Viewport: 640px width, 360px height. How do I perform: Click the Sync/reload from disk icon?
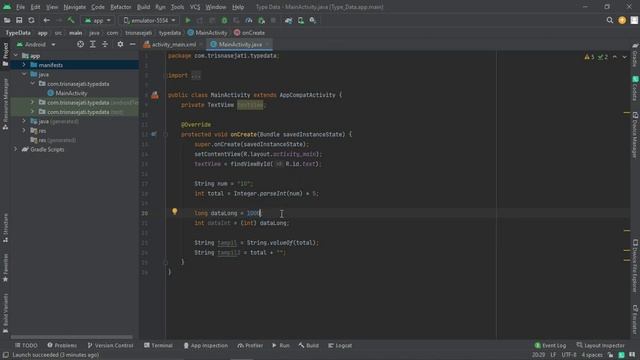point(31,20)
